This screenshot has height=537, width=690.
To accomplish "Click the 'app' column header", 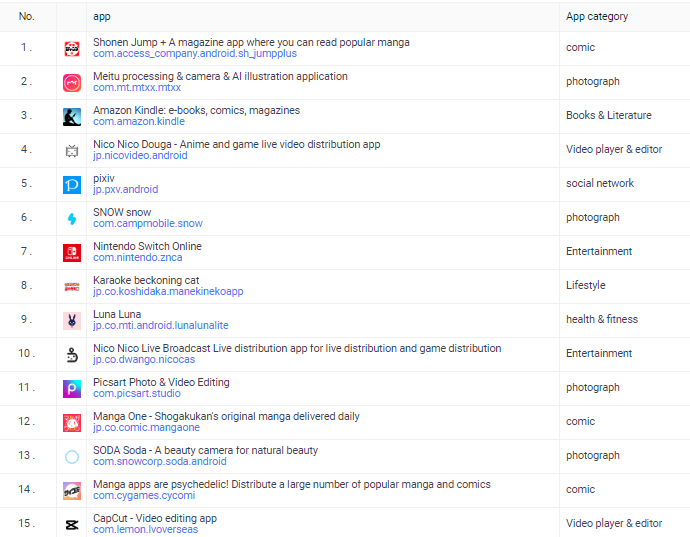I will (101, 17).
